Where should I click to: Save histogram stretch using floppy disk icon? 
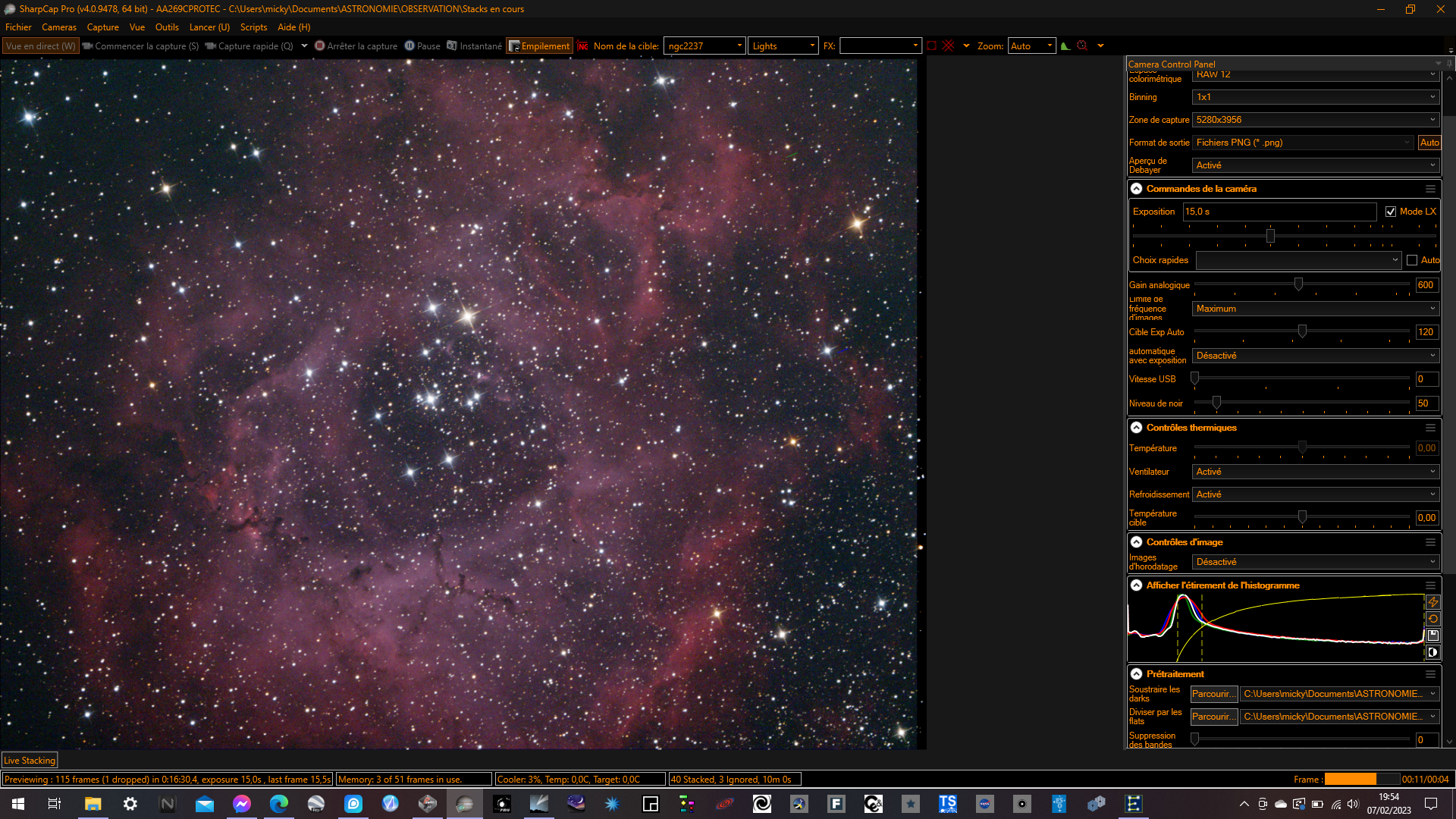(1432, 635)
